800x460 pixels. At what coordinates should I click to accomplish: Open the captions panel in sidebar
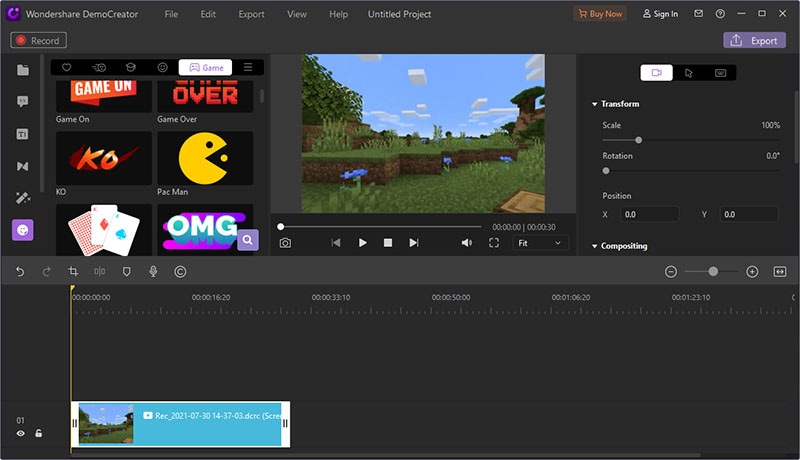tap(22, 134)
